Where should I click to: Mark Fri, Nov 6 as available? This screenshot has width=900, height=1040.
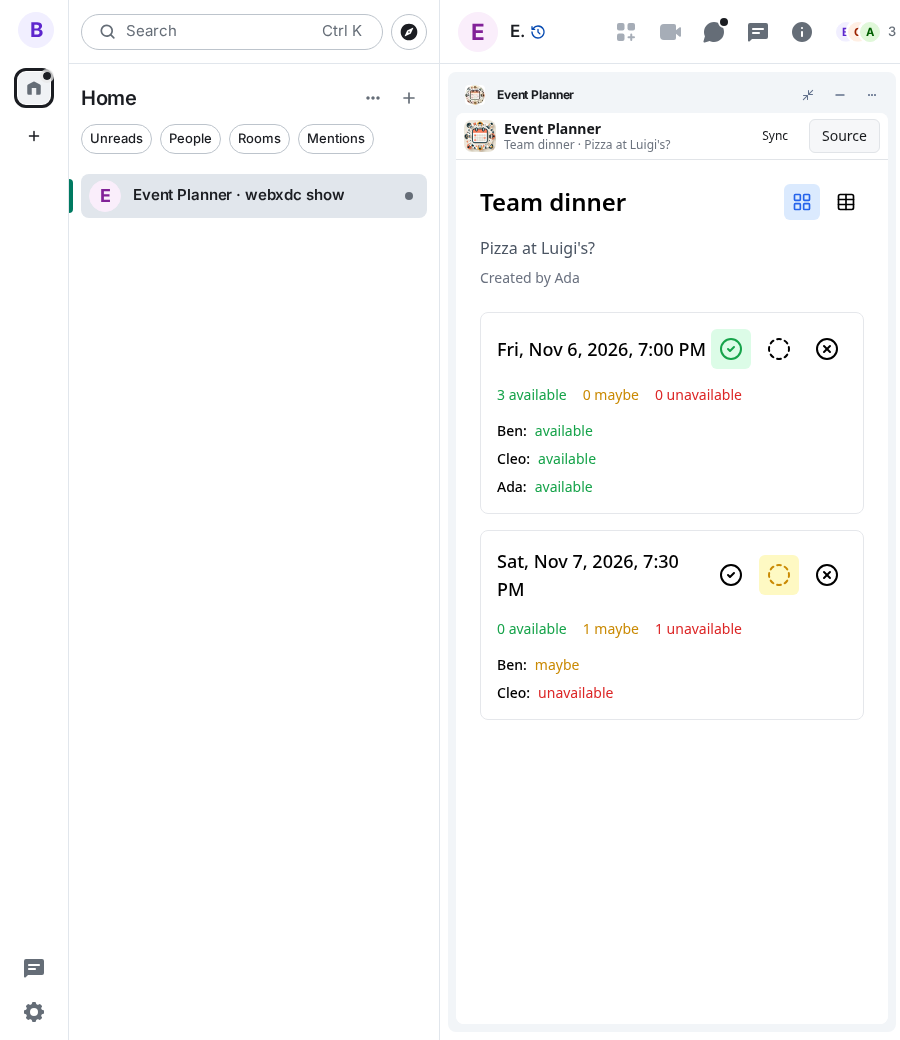(x=731, y=349)
